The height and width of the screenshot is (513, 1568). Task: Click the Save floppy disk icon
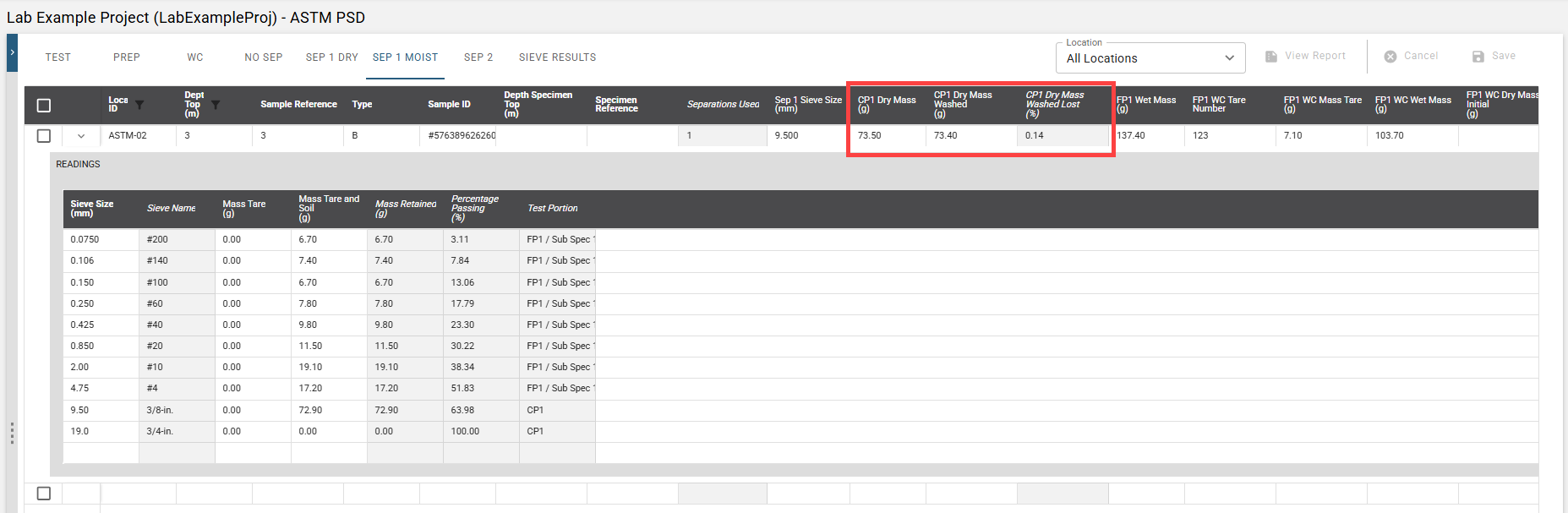point(1478,57)
